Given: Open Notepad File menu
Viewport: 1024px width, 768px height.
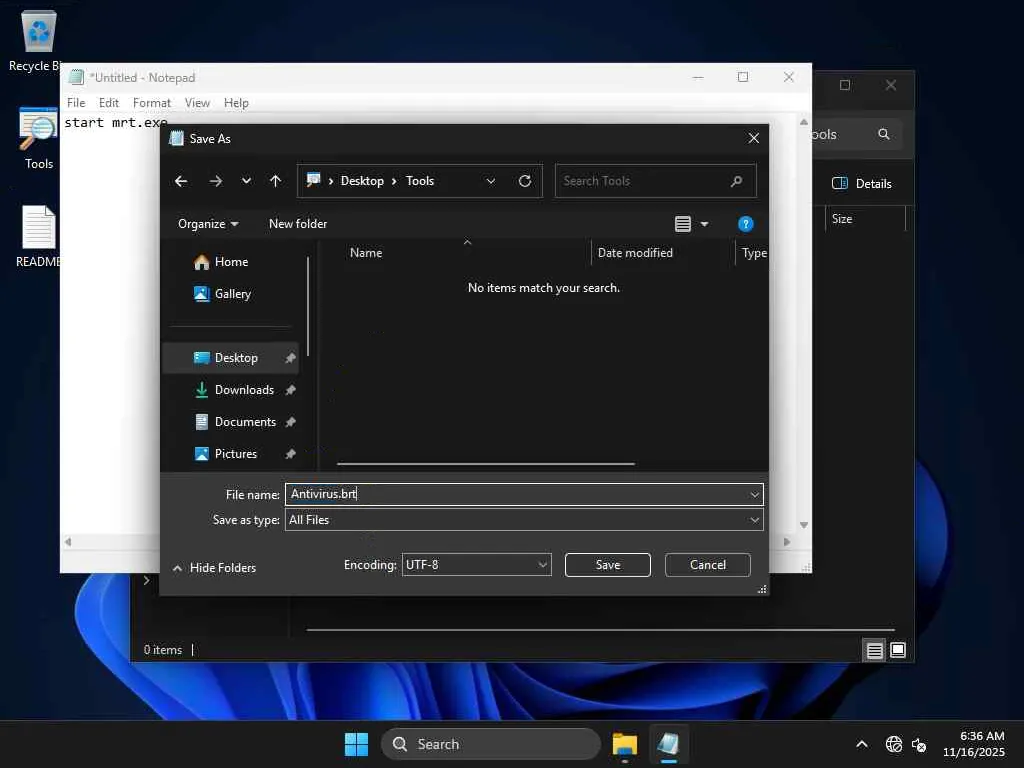Looking at the screenshot, I should point(76,103).
